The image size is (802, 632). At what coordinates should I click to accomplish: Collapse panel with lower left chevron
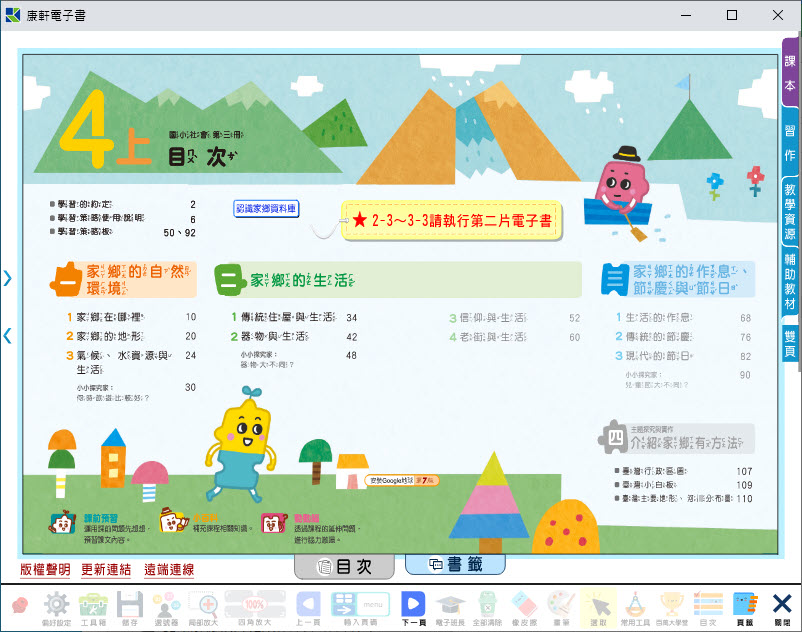[8, 336]
